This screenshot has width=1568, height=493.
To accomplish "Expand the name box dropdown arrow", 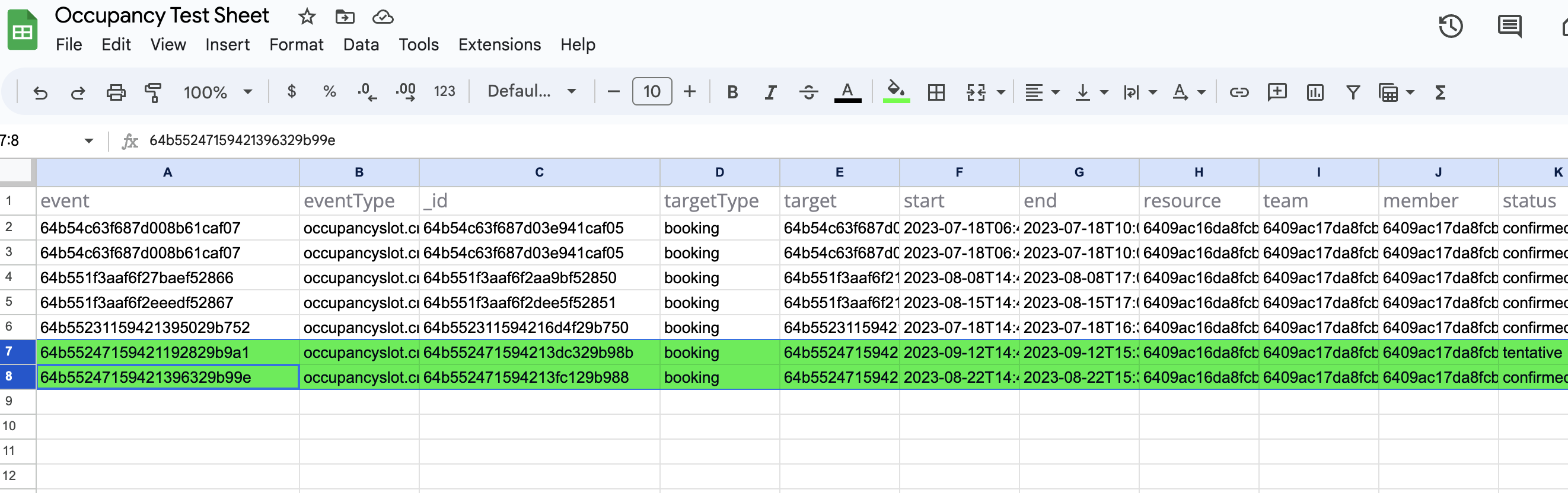I will tap(89, 141).
